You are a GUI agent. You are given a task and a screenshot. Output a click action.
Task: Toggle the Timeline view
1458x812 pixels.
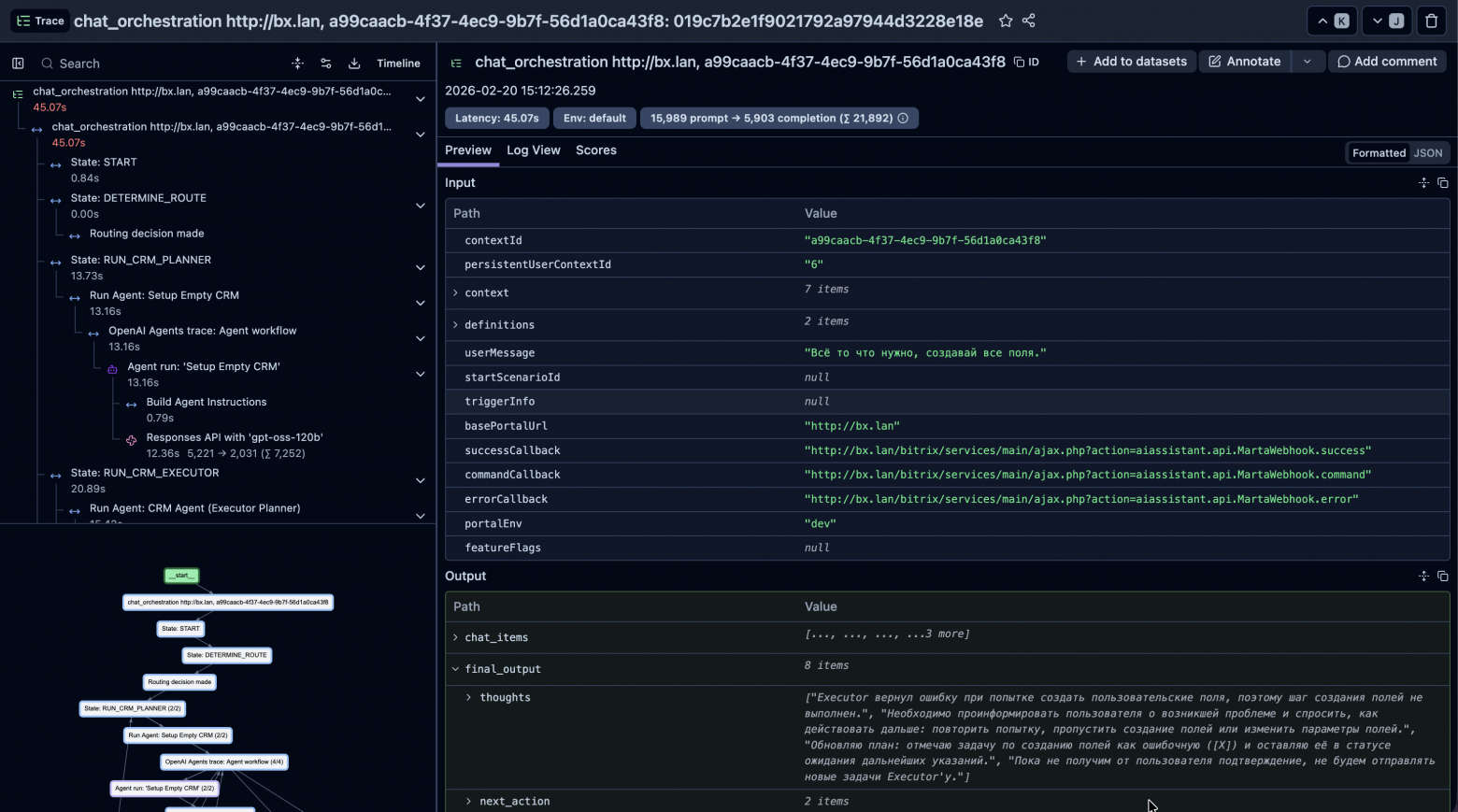point(398,64)
